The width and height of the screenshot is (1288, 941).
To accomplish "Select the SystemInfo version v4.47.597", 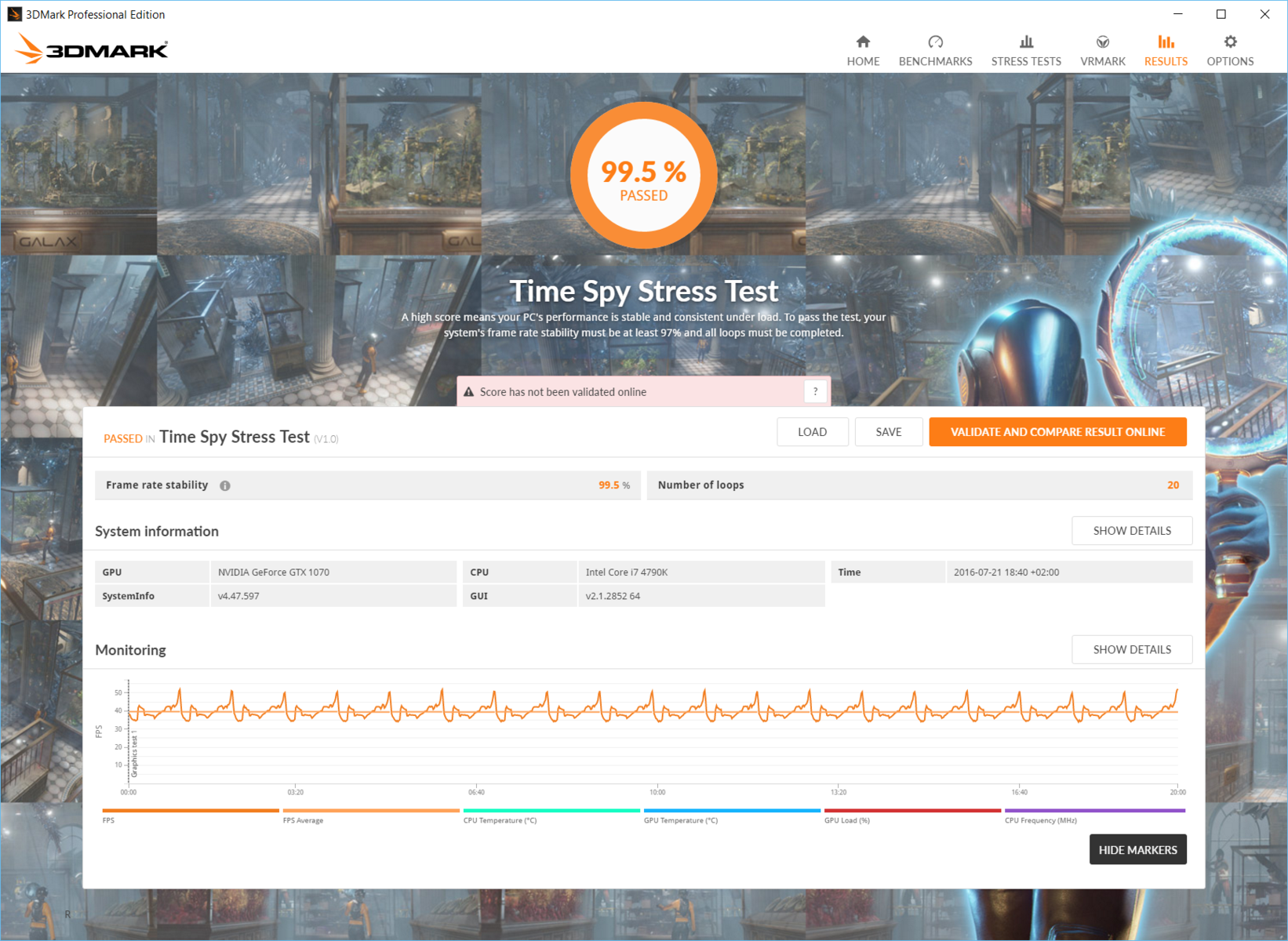I will [238, 596].
